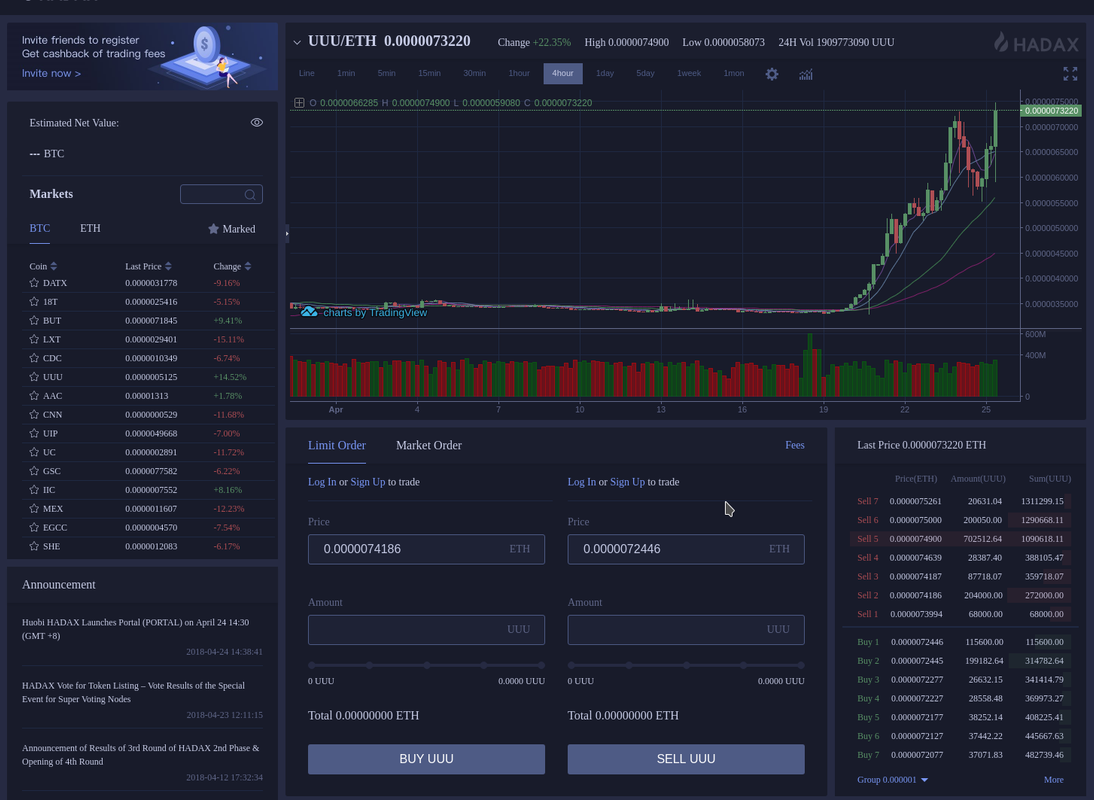Screen dimensions: 1094x800
Task: Set chart interval to 4hour
Action: (x=562, y=73)
